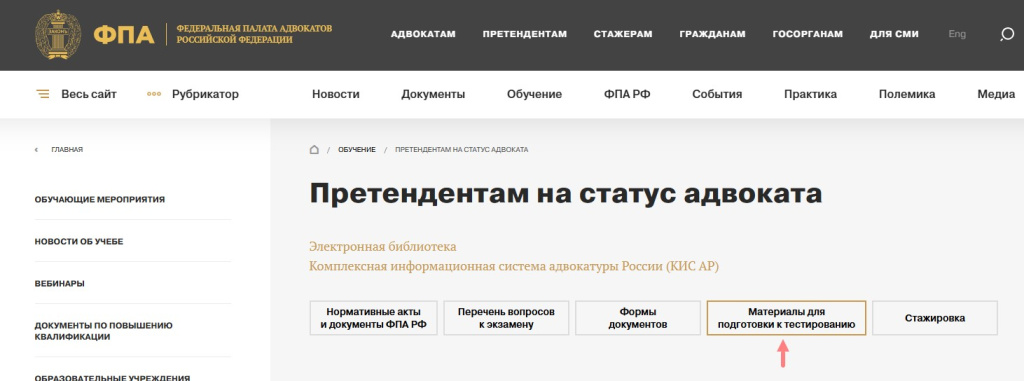Click the hamburger icon beside Весь сайт
The height and width of the screenshot is (381, 1024).
43,94
